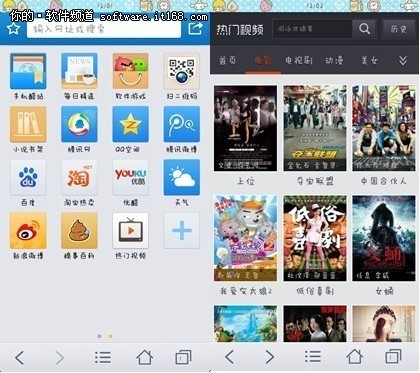The height and width of the screenshot is (373, 420).
Task: Open the 软件游戏 shopping bag icon
Action: [130, 71]
